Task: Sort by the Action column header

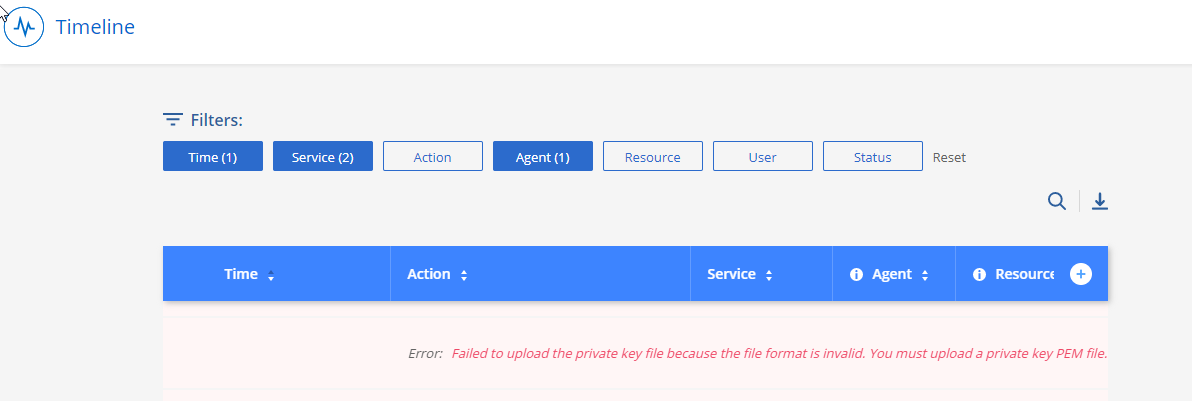Action: (429, 274)
